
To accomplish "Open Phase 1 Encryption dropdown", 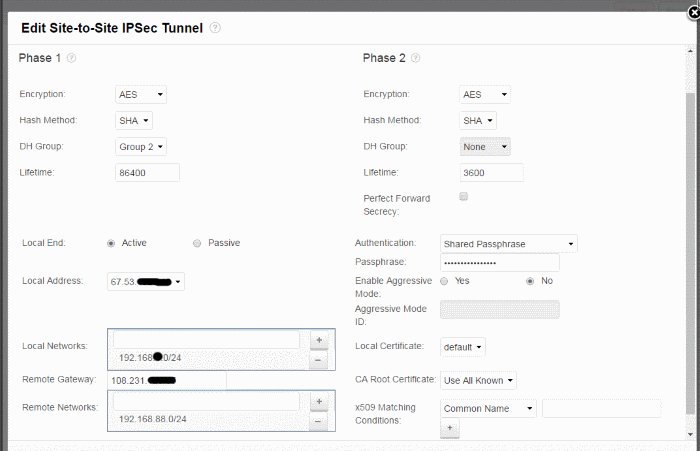I will click(x=142, y=95).
